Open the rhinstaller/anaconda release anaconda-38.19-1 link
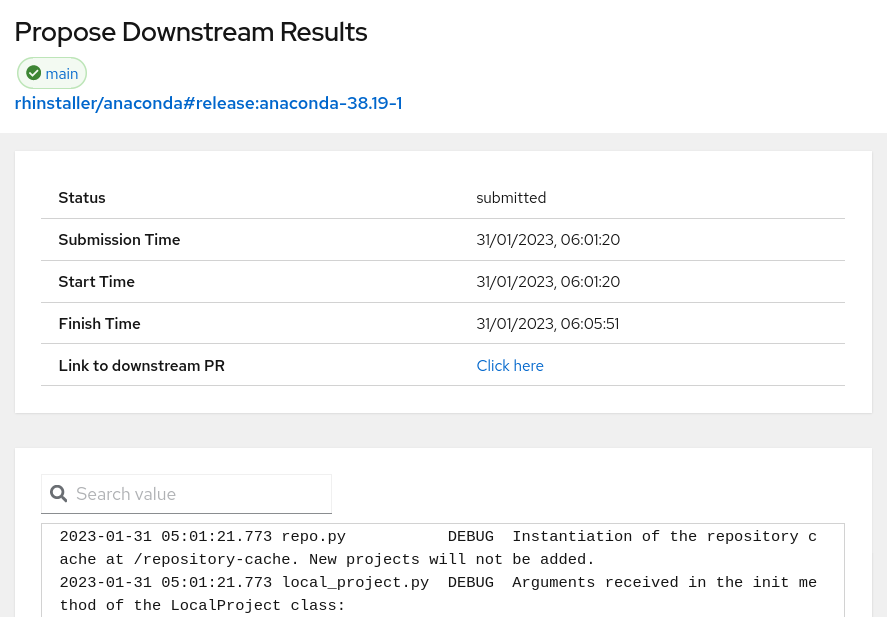887x617 pixels. tap(208, 103)
